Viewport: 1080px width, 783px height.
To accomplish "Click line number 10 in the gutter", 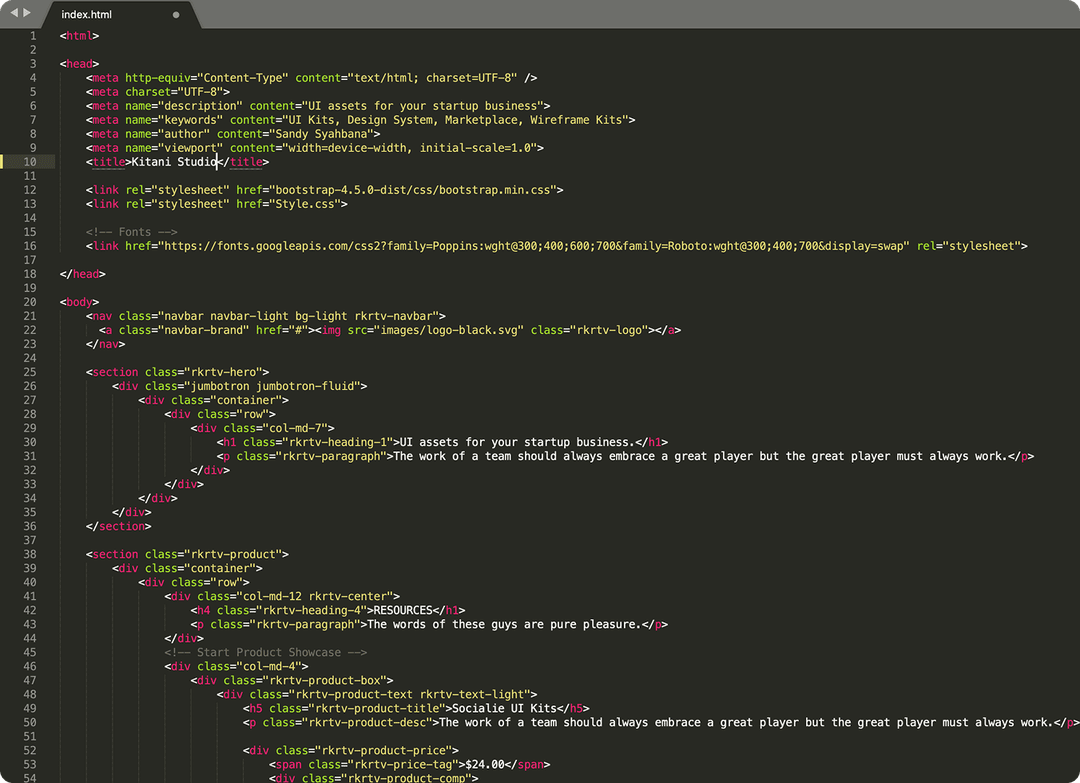I will pos(30,162).
